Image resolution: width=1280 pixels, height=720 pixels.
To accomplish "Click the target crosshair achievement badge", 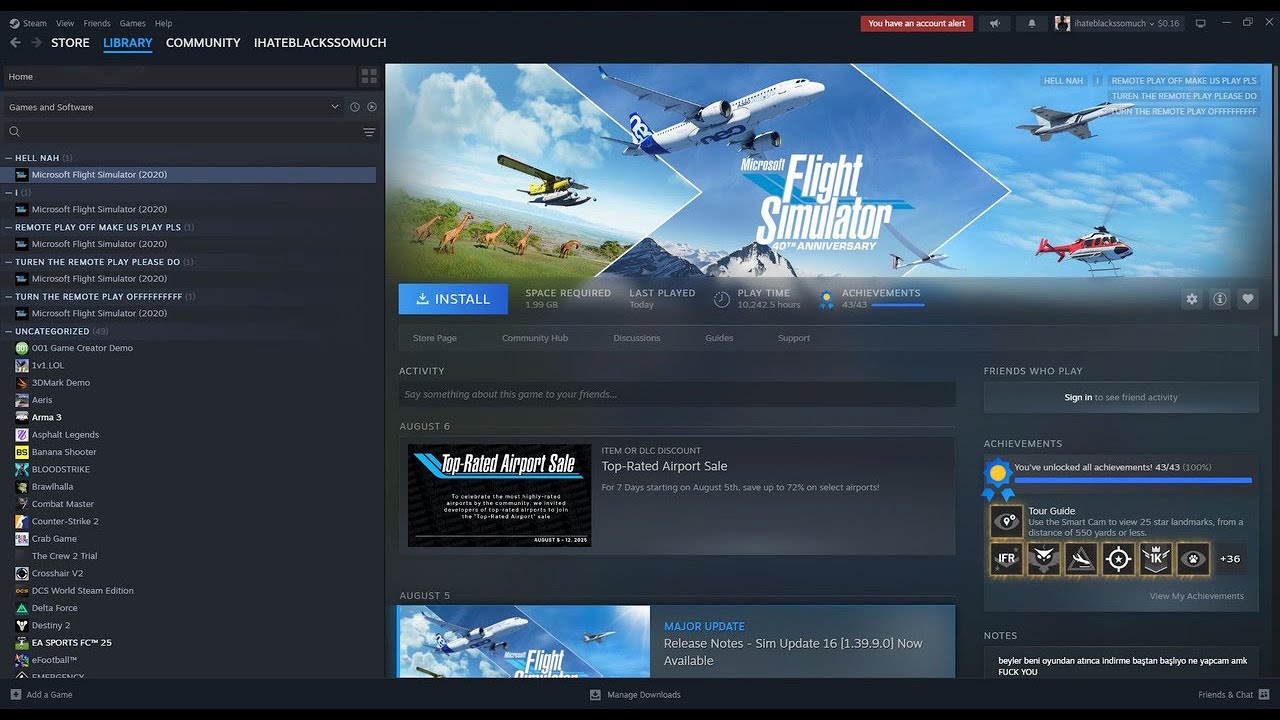I will click(1118, 559).
